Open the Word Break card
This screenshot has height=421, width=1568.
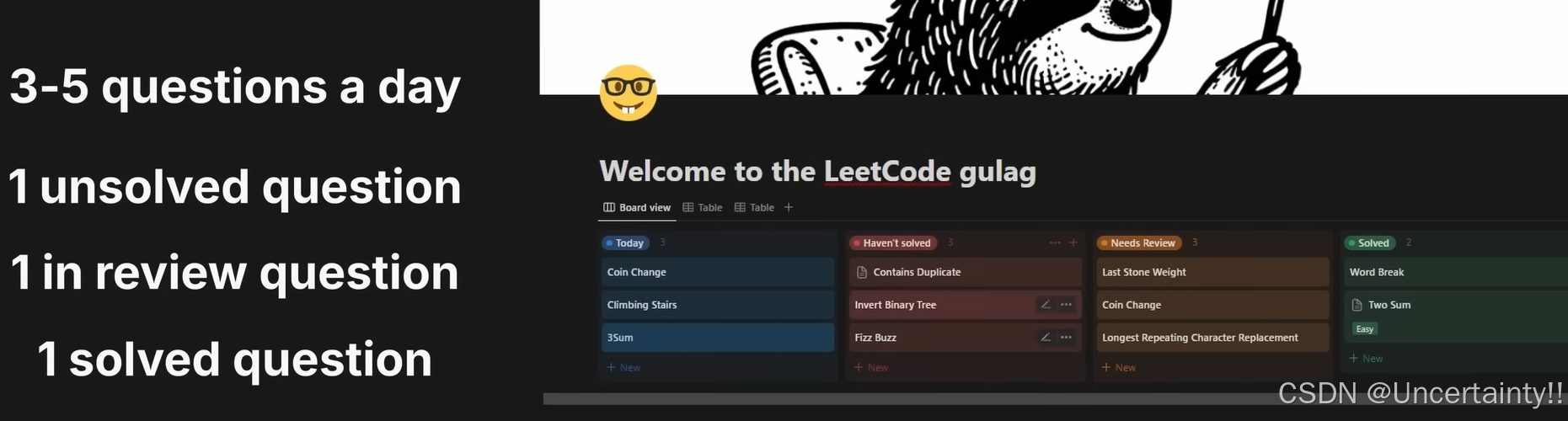[1455, 272]
